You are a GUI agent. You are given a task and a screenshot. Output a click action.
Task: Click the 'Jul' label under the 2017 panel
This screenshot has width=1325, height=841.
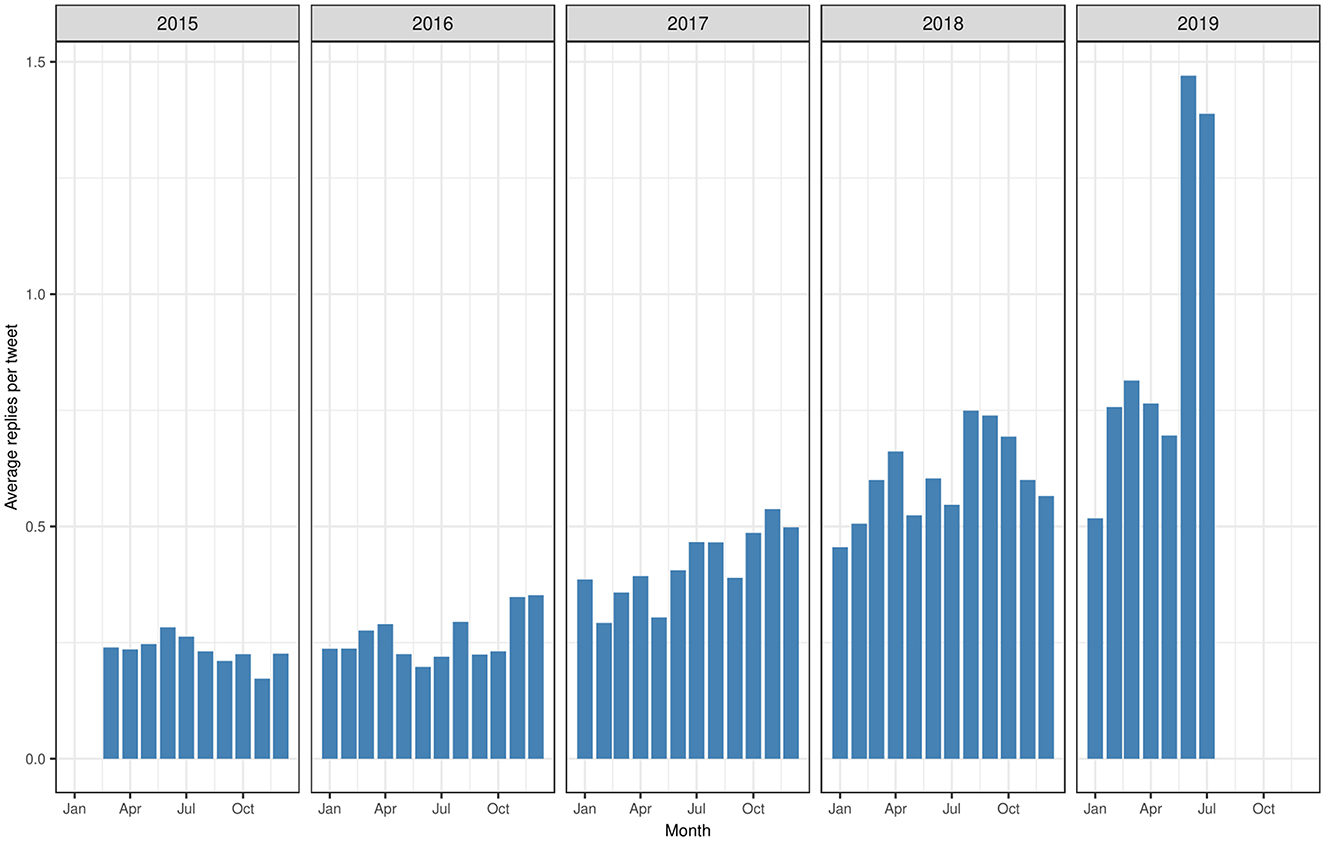click(x=696, y=808)
